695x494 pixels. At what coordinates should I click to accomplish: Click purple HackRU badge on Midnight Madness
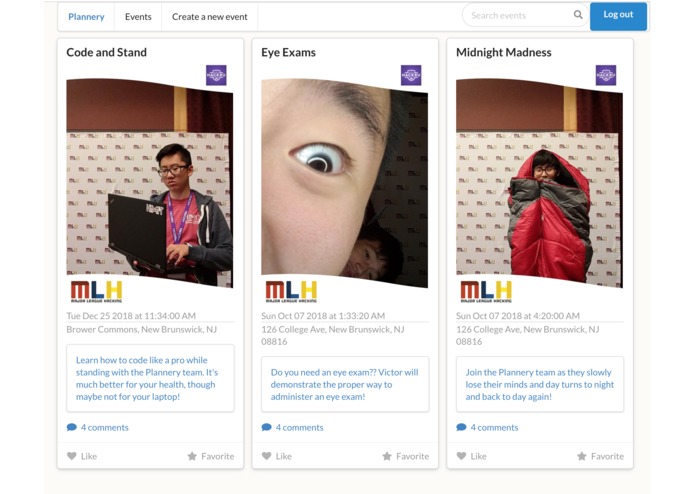click(606, 75)
